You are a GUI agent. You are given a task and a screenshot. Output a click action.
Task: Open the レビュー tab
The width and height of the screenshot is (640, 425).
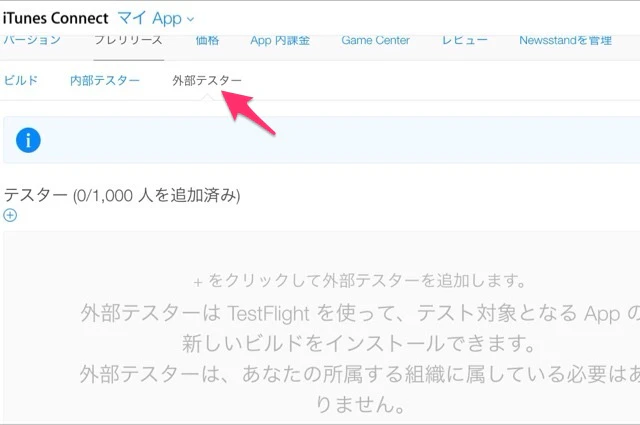point(464,40)
